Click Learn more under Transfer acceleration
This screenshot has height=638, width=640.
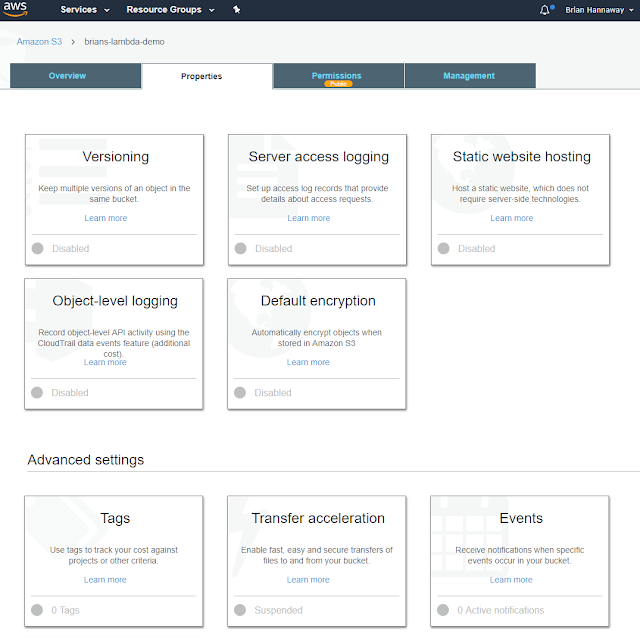pyautogui.click(x=308, y=580)
